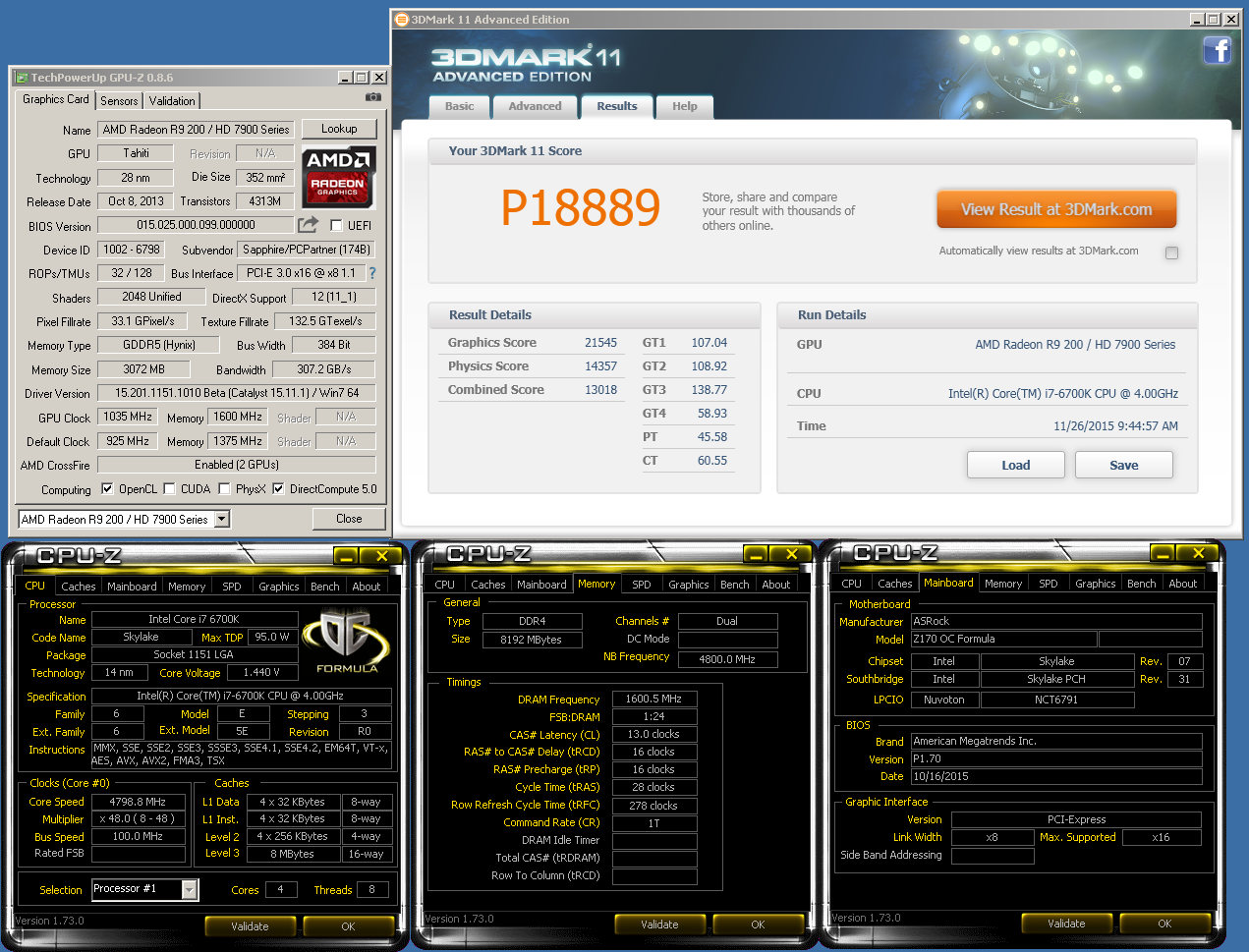The width and height of the screenshot is (1249, 952).
Task: Click the GPU-Z screenshot camera icon
Action: (373, 97)
